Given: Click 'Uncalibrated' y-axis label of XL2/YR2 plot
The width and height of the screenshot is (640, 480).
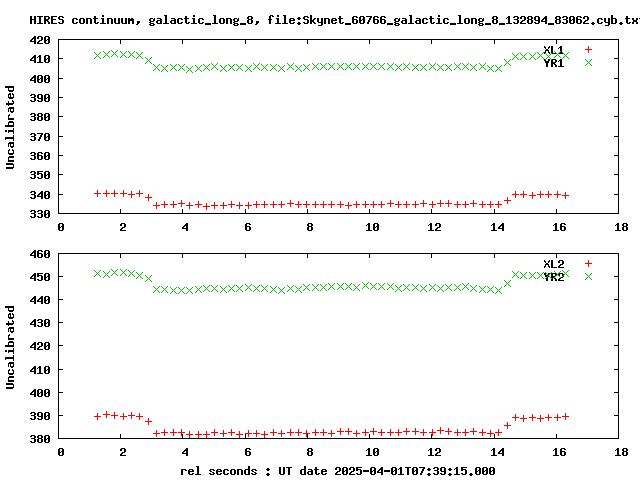Looking at the screenshot, I should coord(10,347).
